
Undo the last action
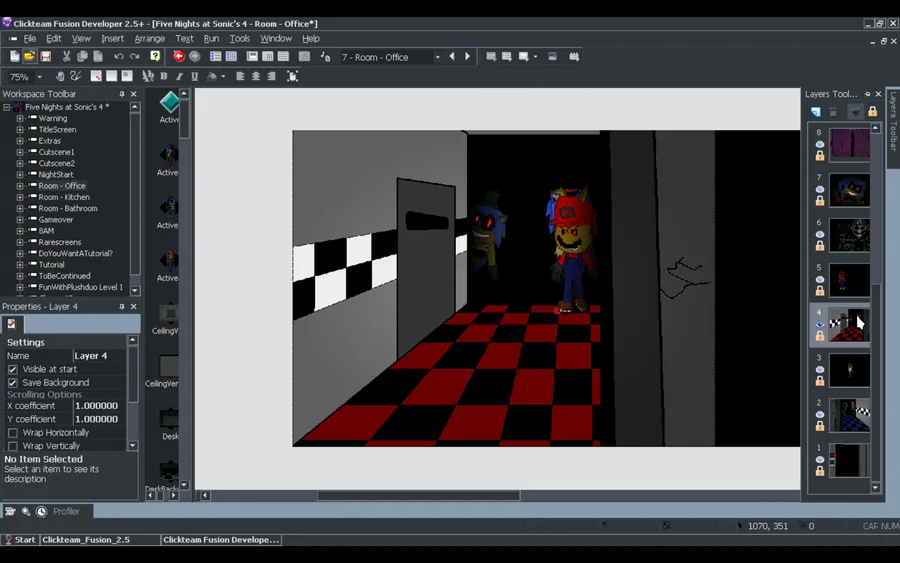tap(119, 56)
